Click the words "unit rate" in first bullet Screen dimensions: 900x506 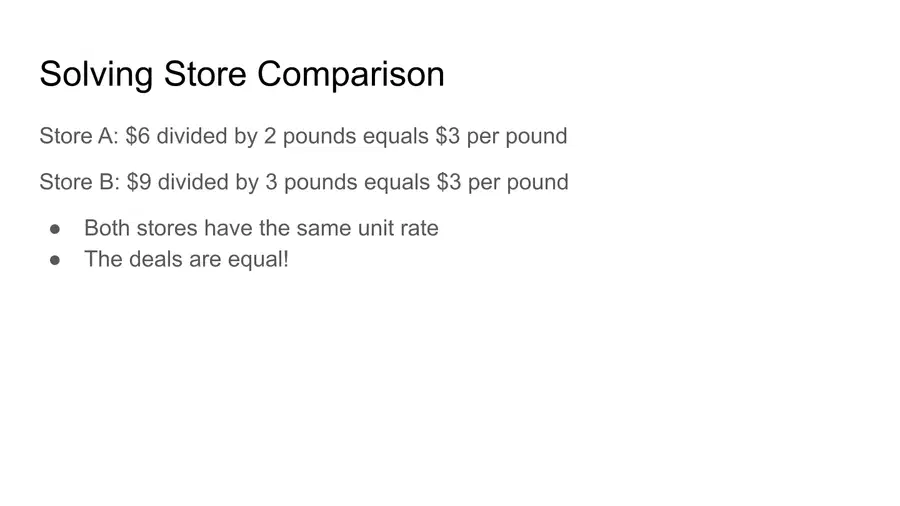[398, 228]
